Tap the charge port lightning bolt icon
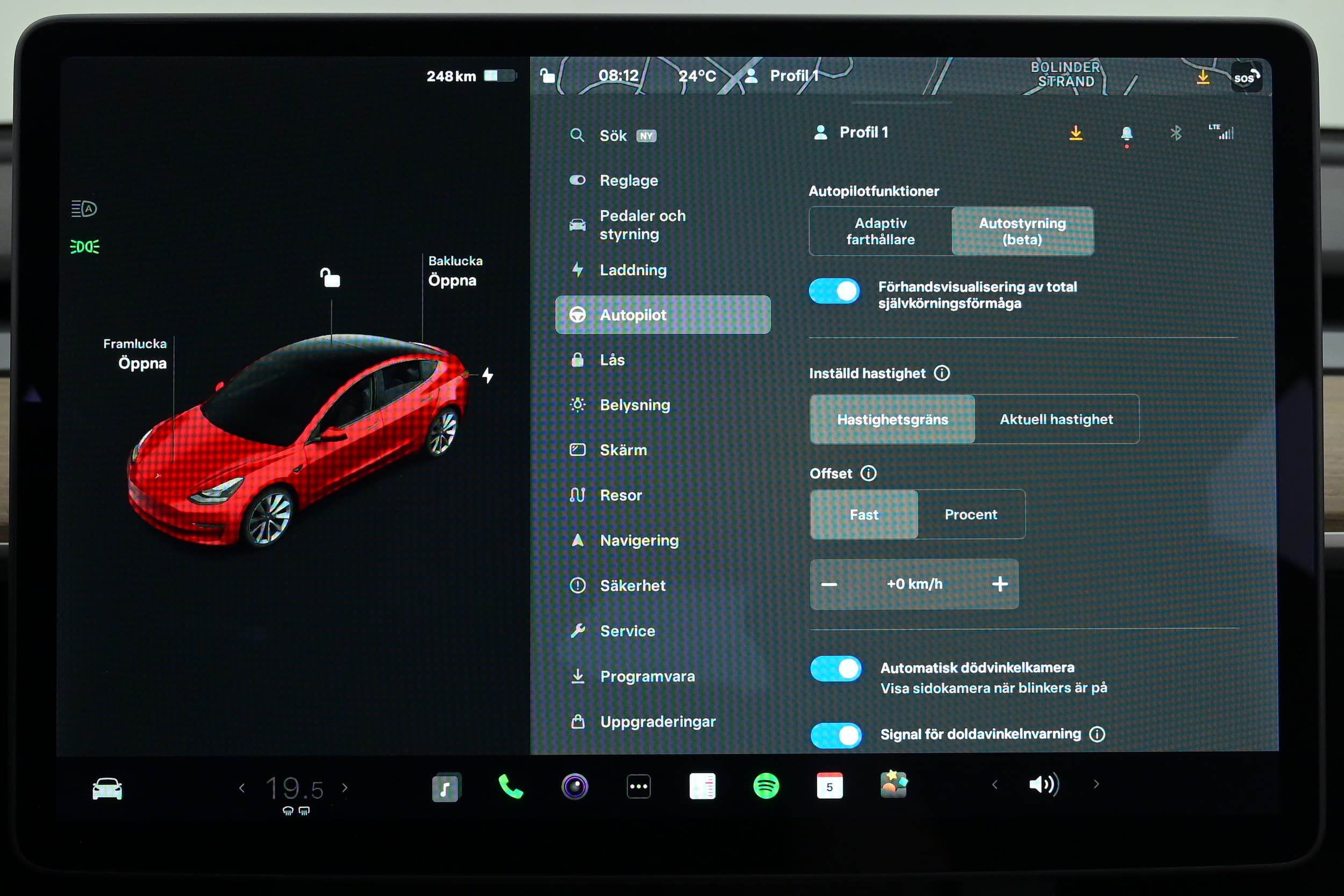Viewport: 1344px width, 896px height. pos(487,375)
